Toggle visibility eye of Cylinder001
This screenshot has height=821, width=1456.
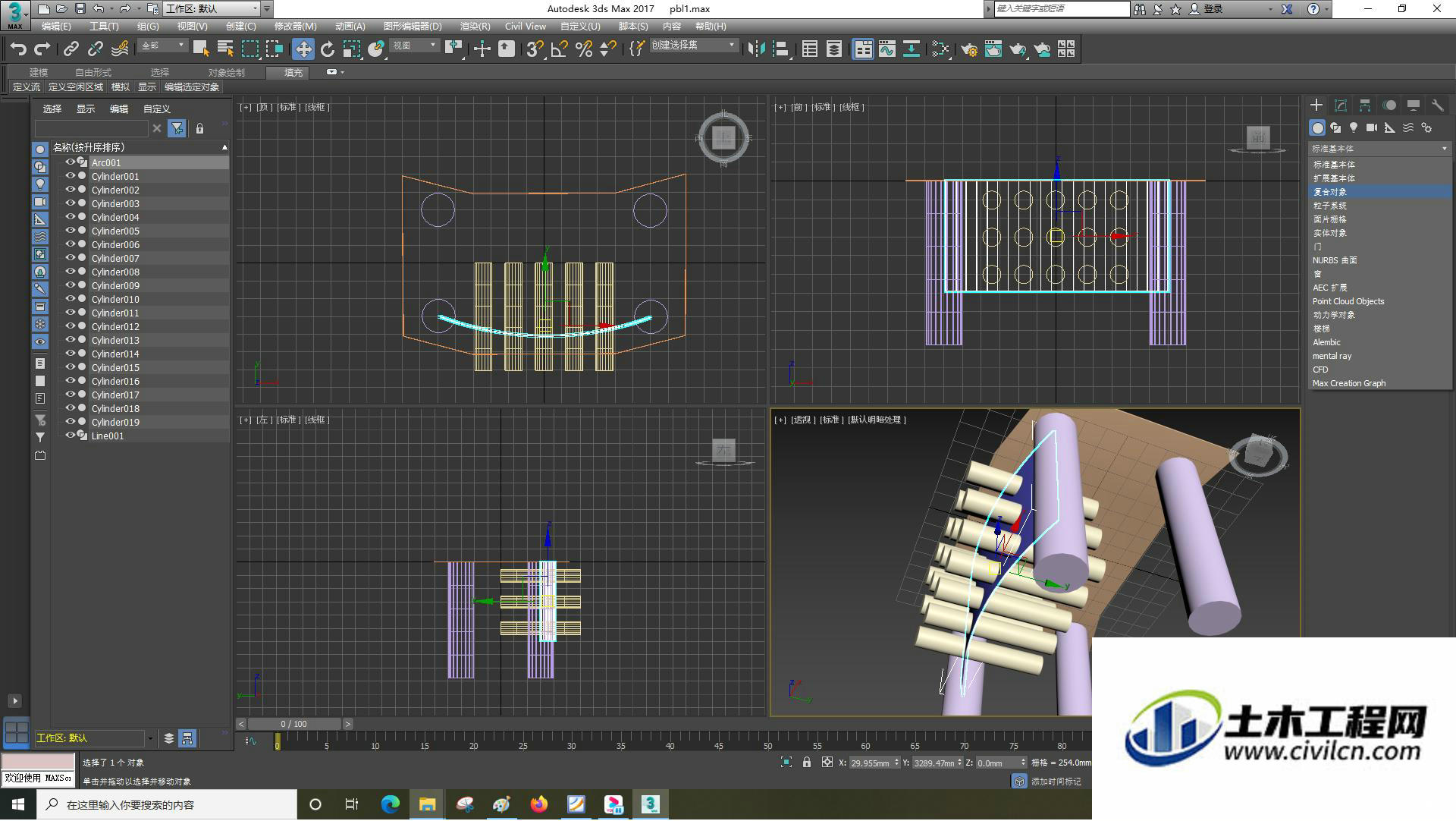pos(71,176)
